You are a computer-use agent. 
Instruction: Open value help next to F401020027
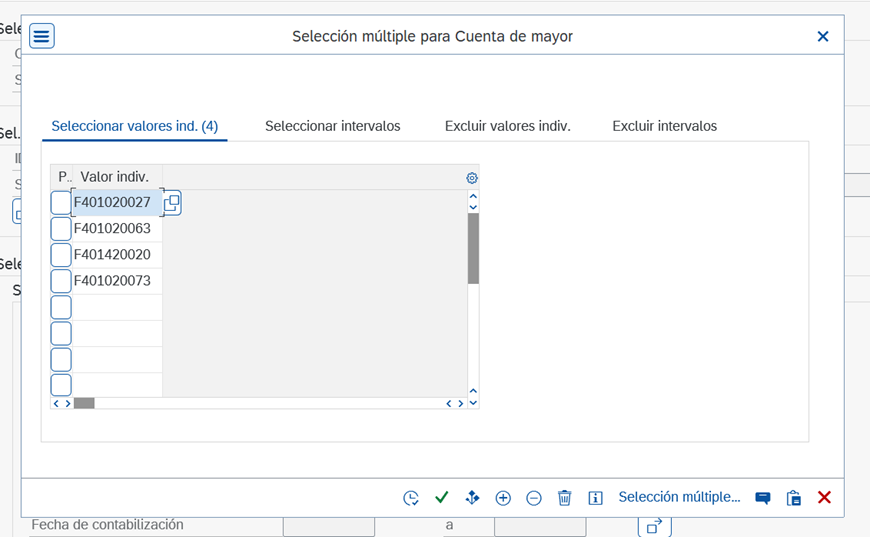(x=172, y=203)
